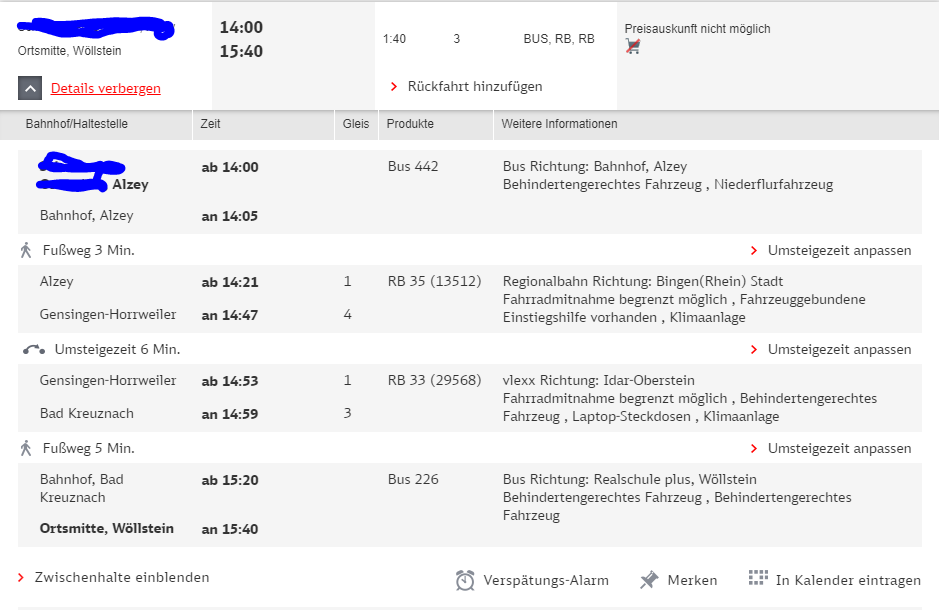Click the crossed-out shopping cart icon
The width and height of the screenshot is (939, 610).
click(x=632, y=46)
